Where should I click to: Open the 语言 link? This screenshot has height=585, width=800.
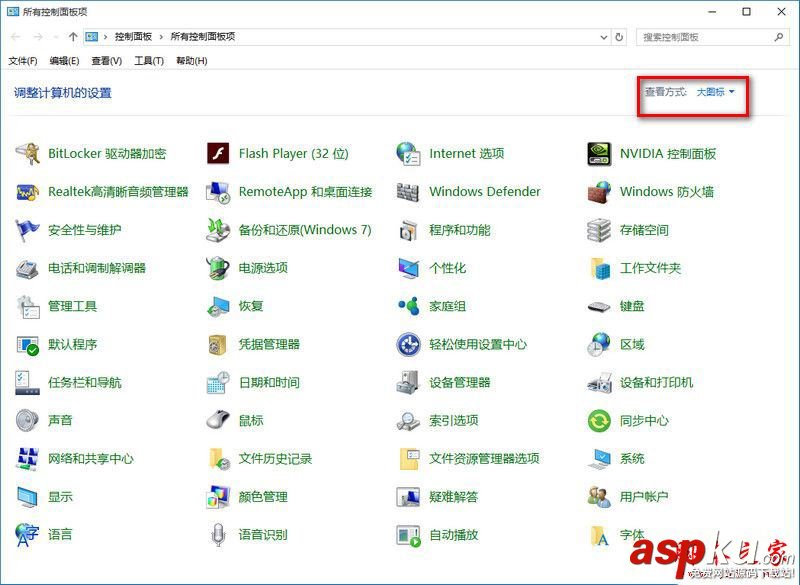pyautogui.click(x=60, y=535)
